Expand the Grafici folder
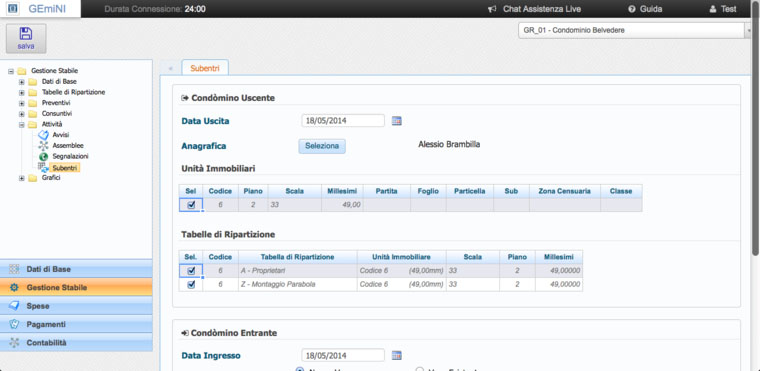This screenshot has width=760, height=371. pos(21,178)
